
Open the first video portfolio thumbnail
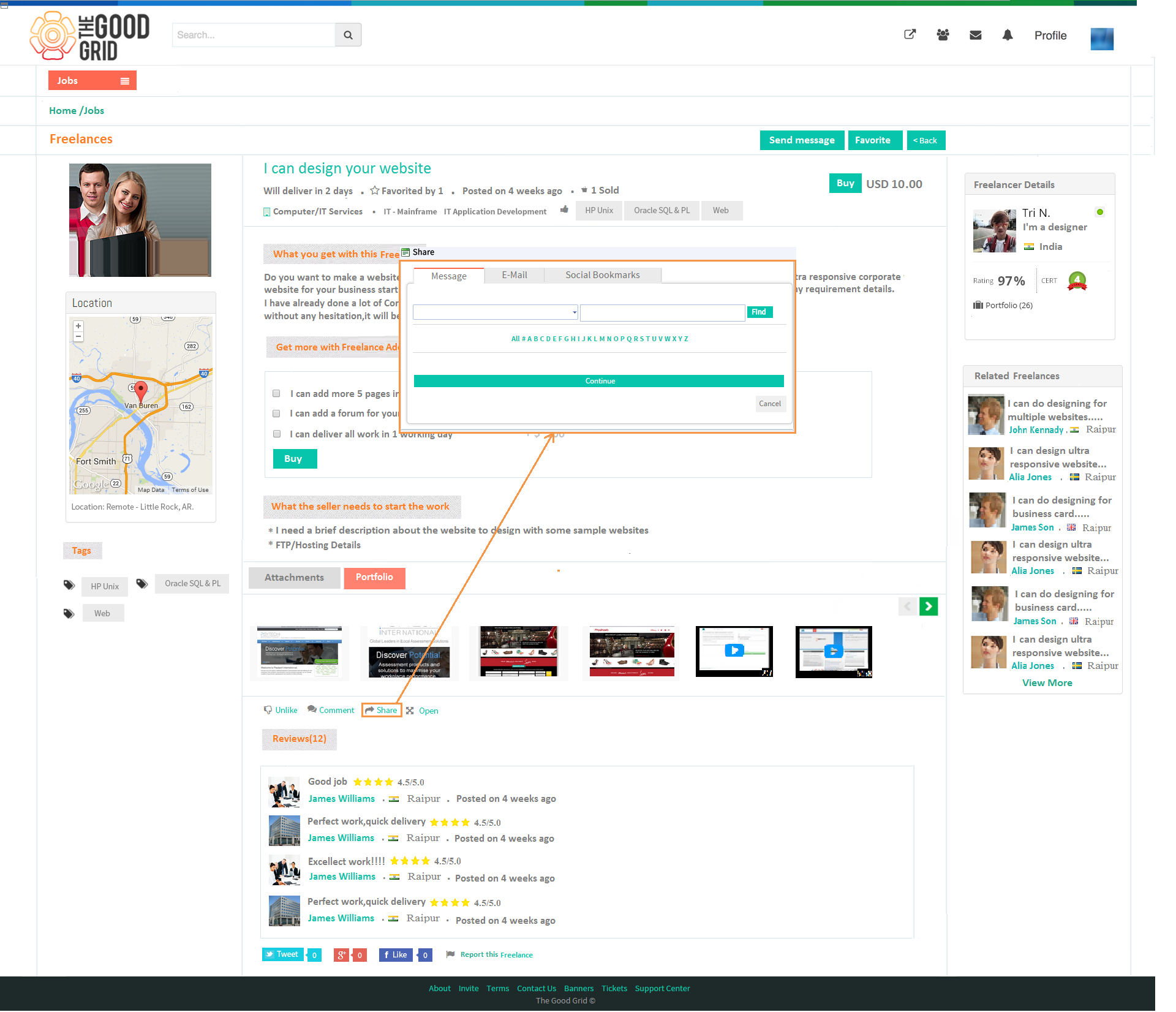[734, 651]
